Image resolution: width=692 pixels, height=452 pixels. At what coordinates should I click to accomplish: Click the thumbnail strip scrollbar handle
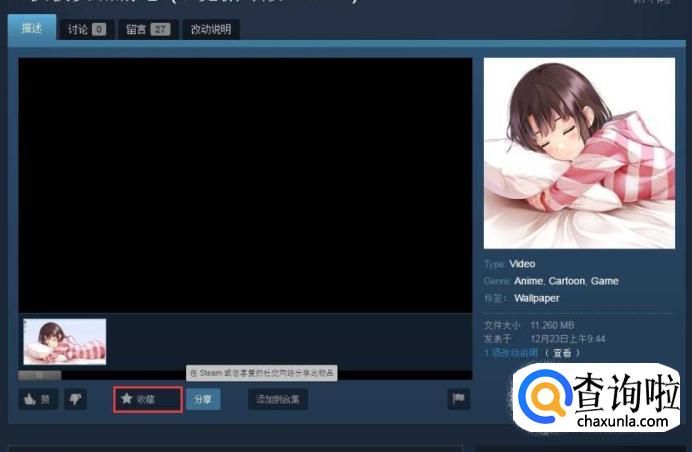point(40,375)
